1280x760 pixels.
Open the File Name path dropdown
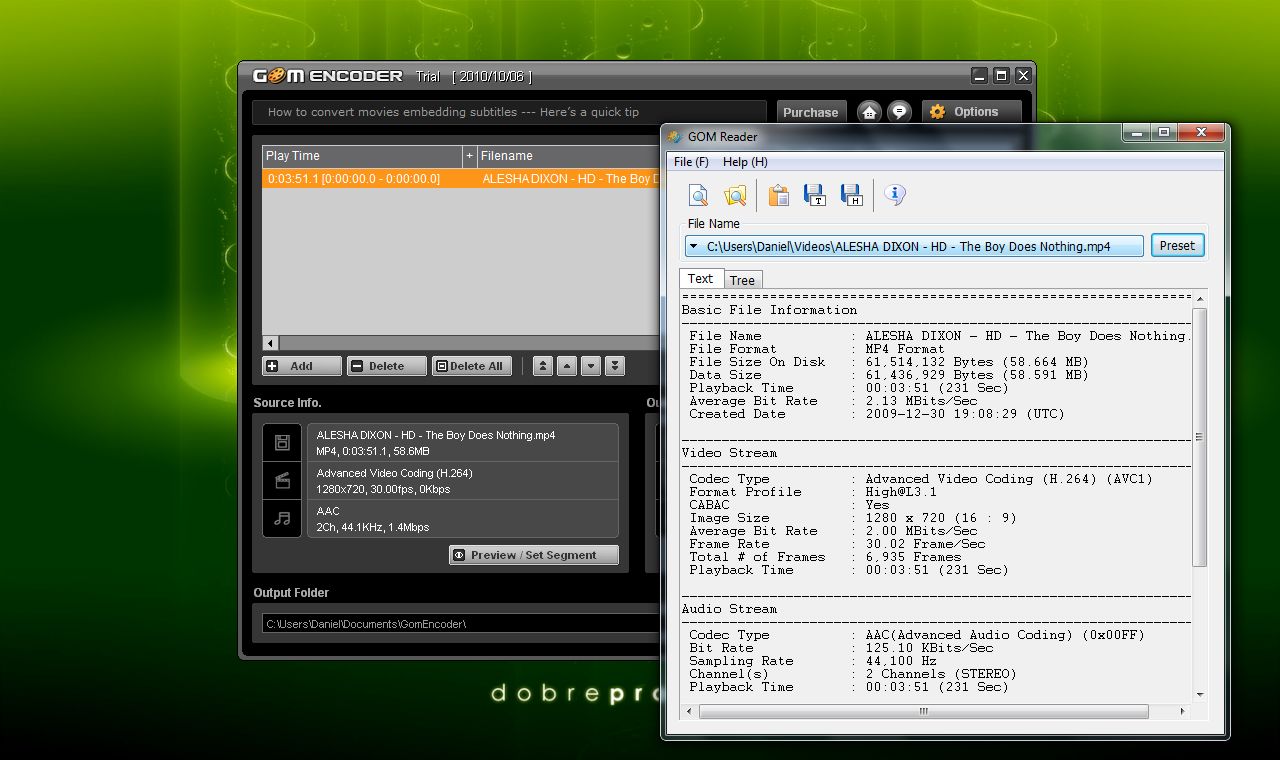pos(692,246)
